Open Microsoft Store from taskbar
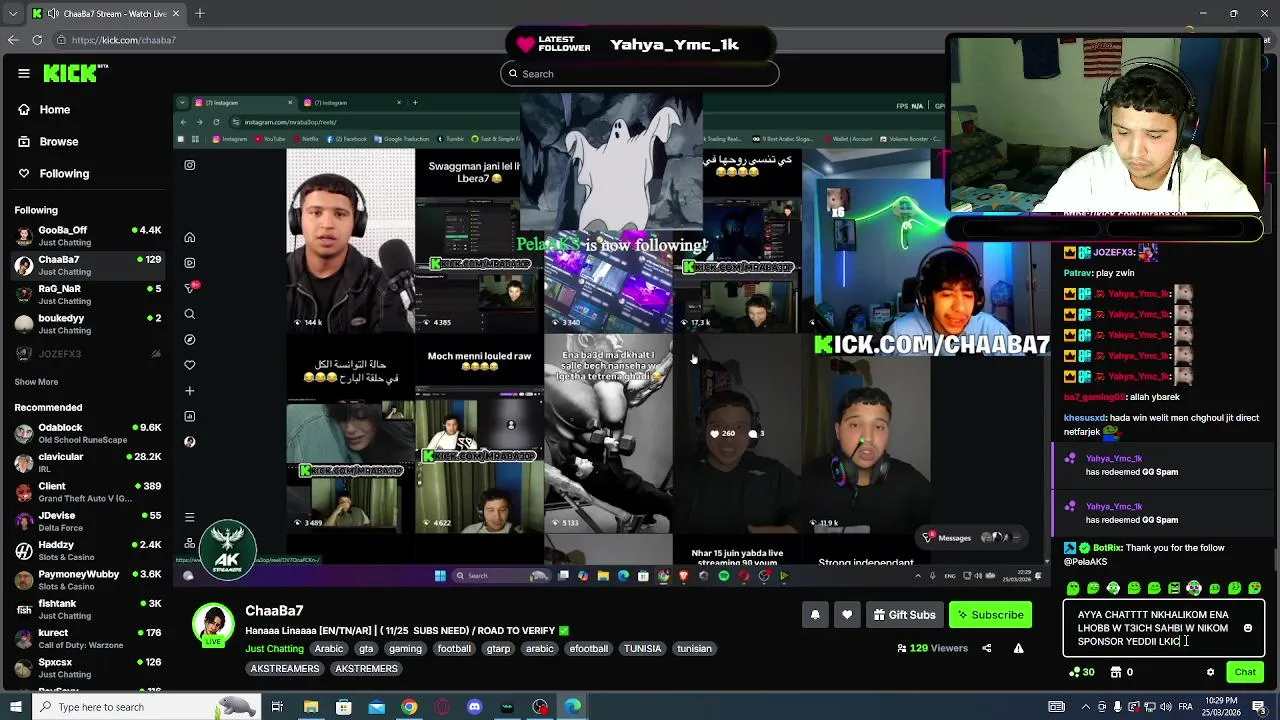 (x=343, y=707)
